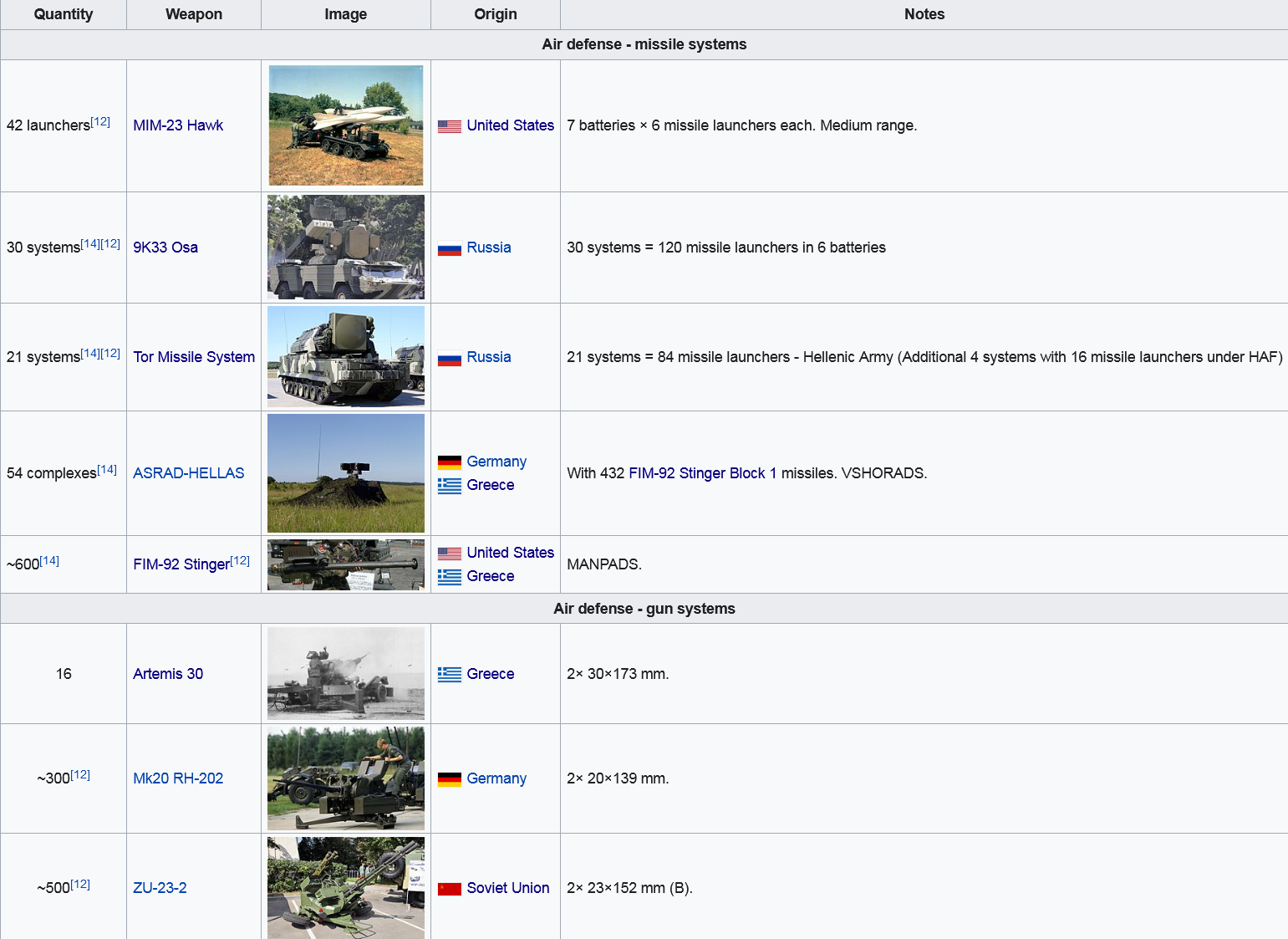This screenshot has width=1288, height=939.
Task: View the ASRAD-HELLAS field photo
Action: (346, 473)
